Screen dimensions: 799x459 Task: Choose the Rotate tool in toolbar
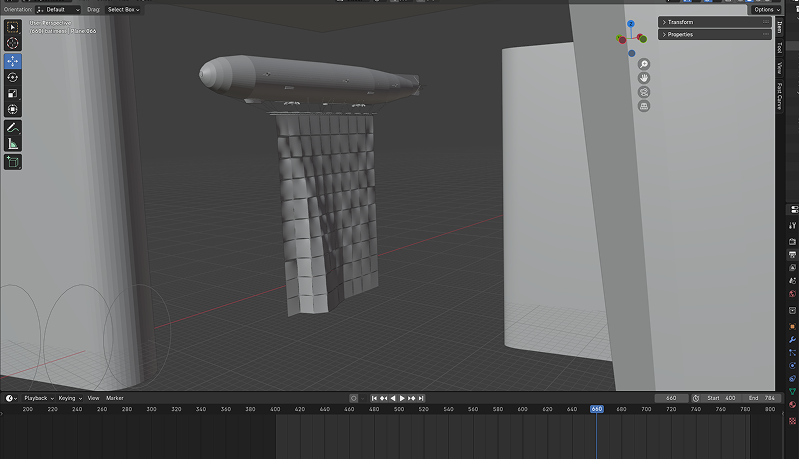[13, 77]
